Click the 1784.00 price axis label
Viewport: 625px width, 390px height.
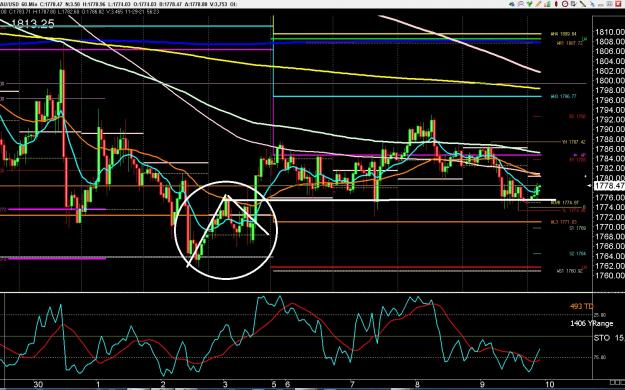(609, 159)
